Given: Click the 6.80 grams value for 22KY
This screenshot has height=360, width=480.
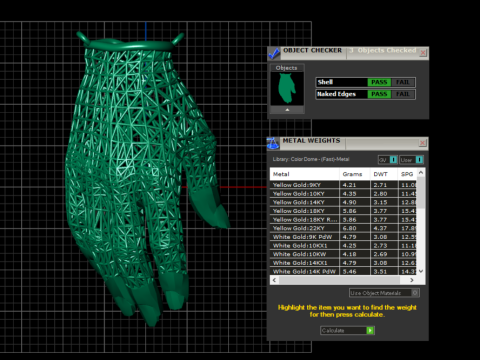Looking at the screenshot, I should click(x=349, y=228).
